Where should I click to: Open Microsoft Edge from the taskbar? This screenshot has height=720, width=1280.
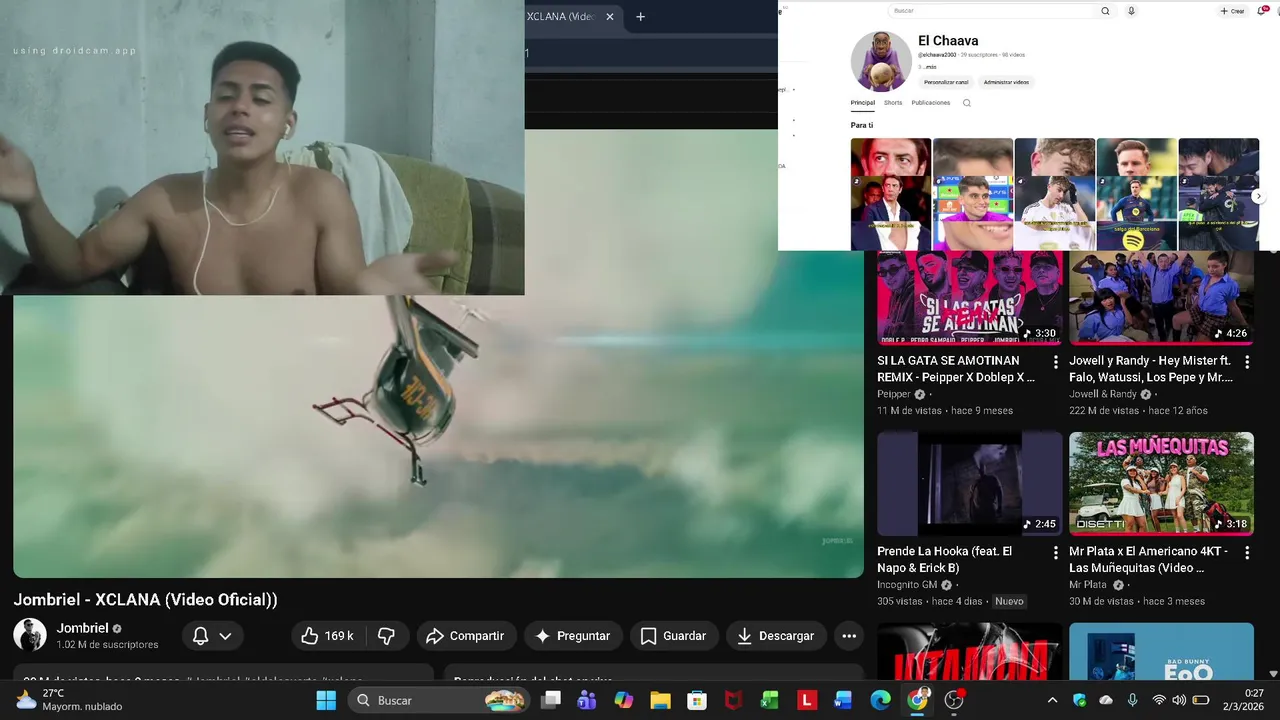[x=880, y=700]
